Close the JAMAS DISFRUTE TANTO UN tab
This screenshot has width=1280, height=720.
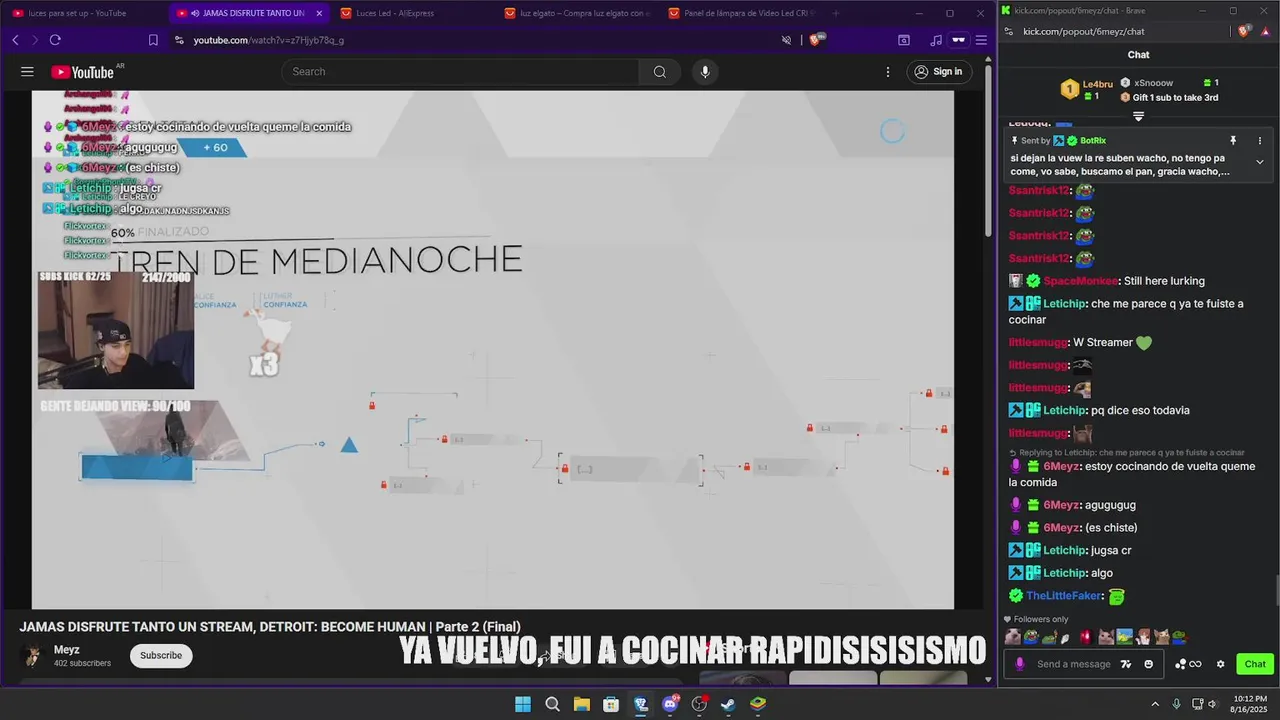319,13
